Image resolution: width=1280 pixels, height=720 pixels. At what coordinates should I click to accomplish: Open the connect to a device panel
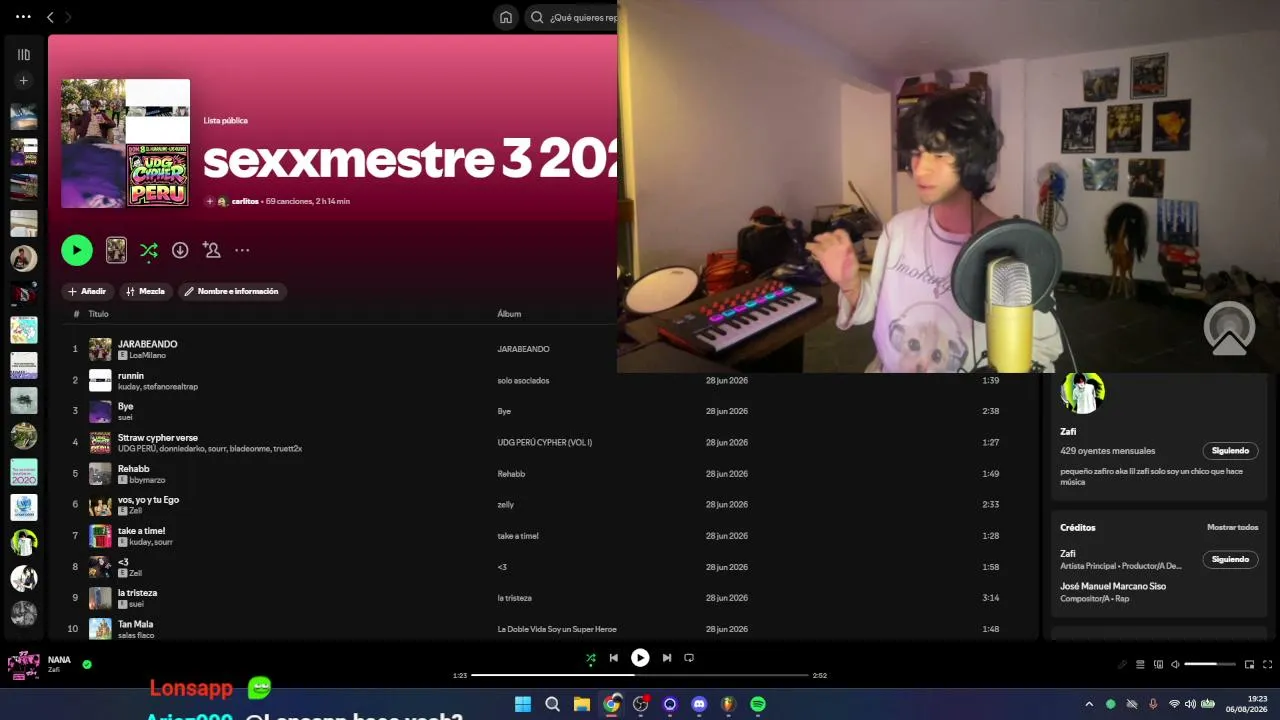click(x=1158, y=664)
